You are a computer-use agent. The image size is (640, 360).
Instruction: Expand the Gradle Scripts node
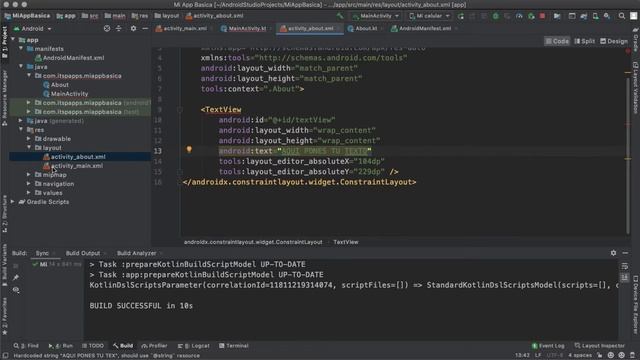point(13,202)
